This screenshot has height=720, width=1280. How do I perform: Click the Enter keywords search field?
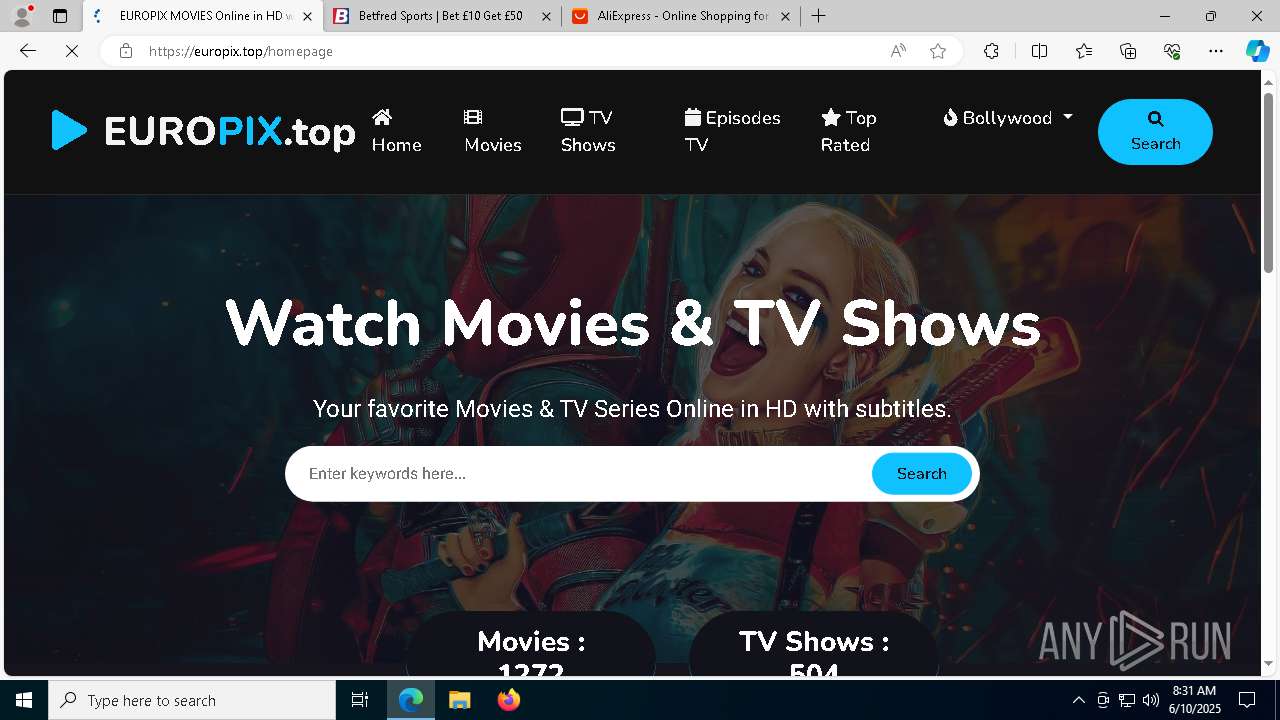[x=580, y=474]
